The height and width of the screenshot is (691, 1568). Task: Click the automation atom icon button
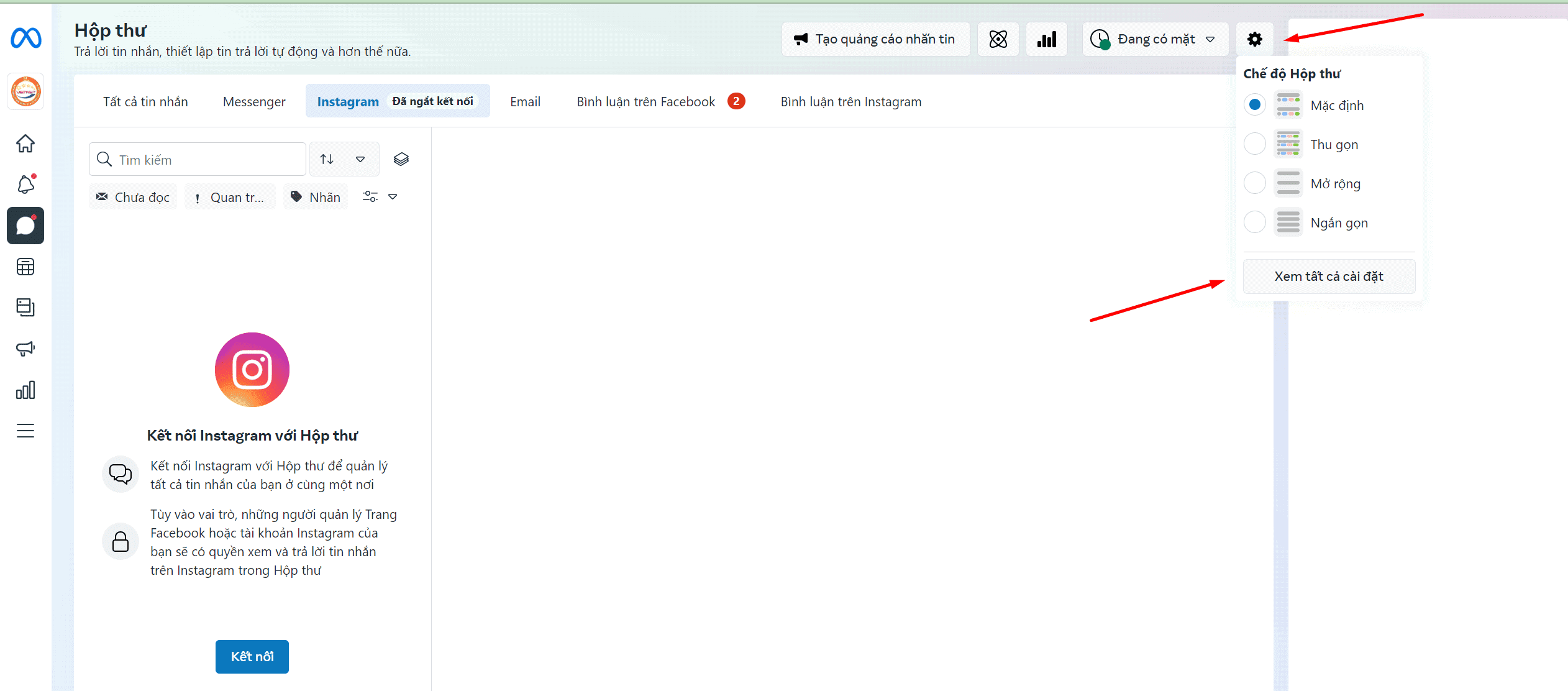pyautogui.click(x=998, y=39)
